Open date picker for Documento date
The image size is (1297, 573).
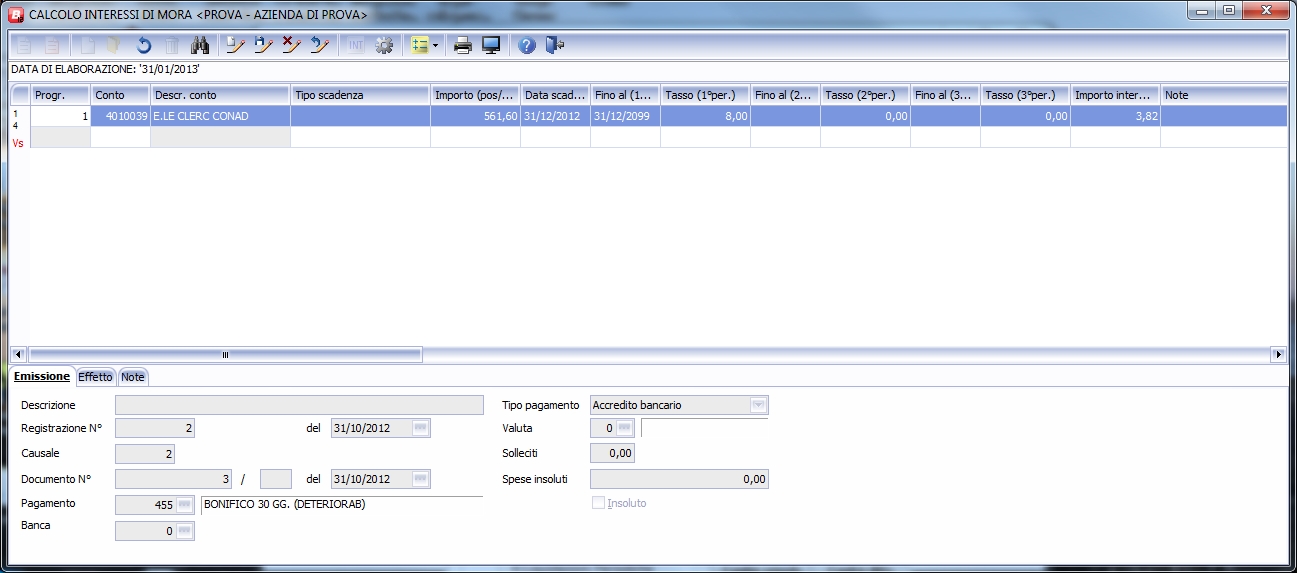pyautogui.click(x=420, y=478)
